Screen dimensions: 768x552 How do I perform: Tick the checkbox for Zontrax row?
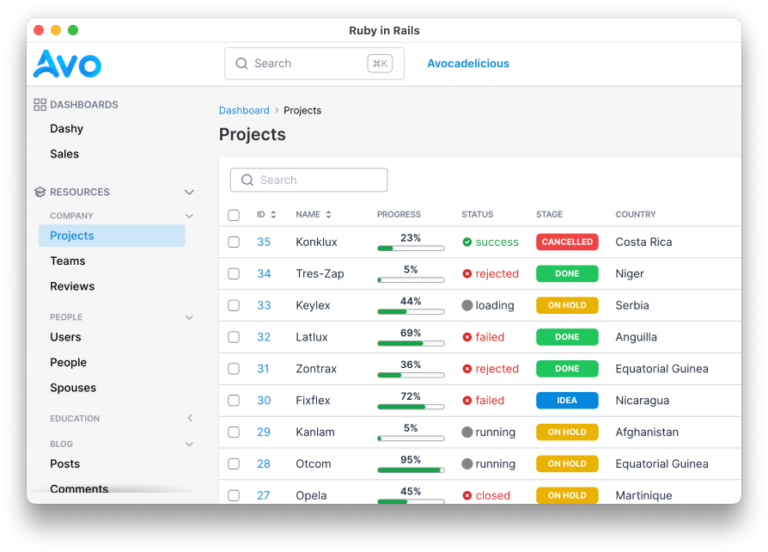pos(234,369)
